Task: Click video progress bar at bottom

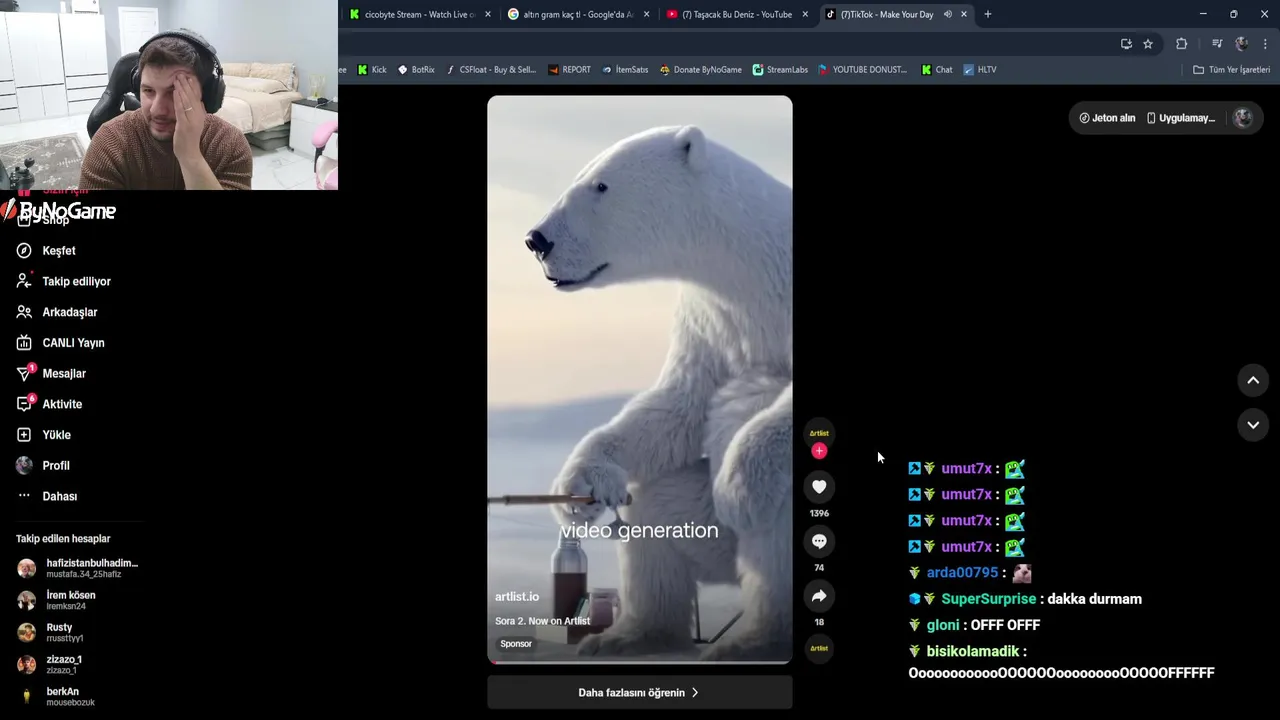Action: click(639, 662)
